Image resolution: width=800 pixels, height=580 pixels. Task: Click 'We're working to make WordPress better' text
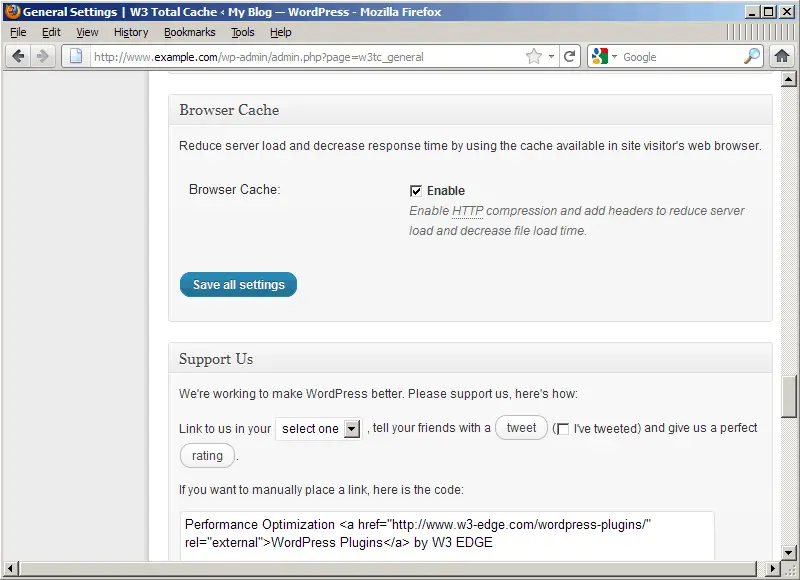coord(379,394)
